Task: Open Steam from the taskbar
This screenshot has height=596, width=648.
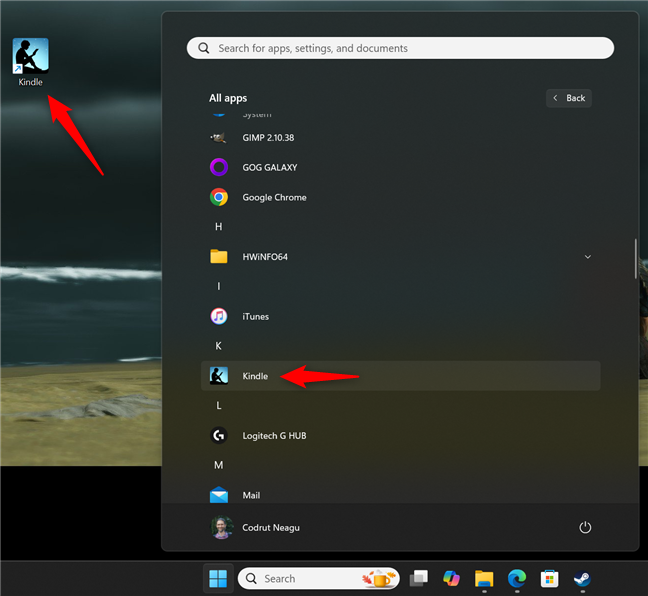Action: [582, 579]
